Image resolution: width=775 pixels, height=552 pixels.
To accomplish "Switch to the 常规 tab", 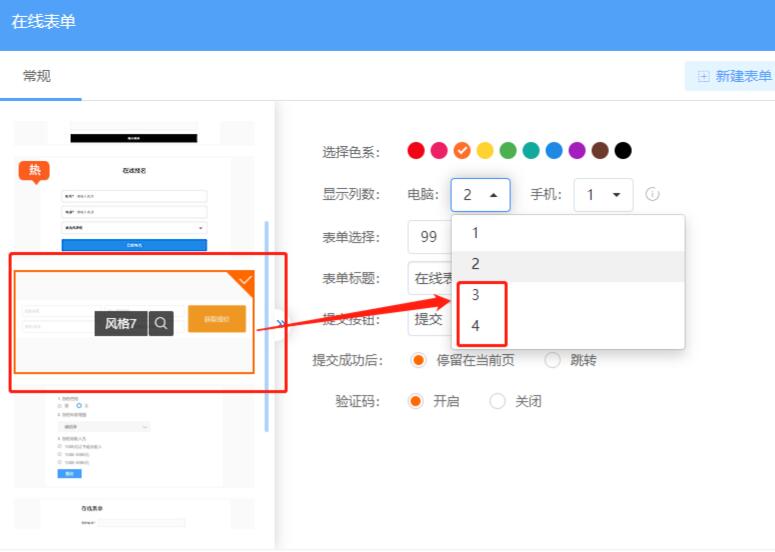I will (37, 76).
